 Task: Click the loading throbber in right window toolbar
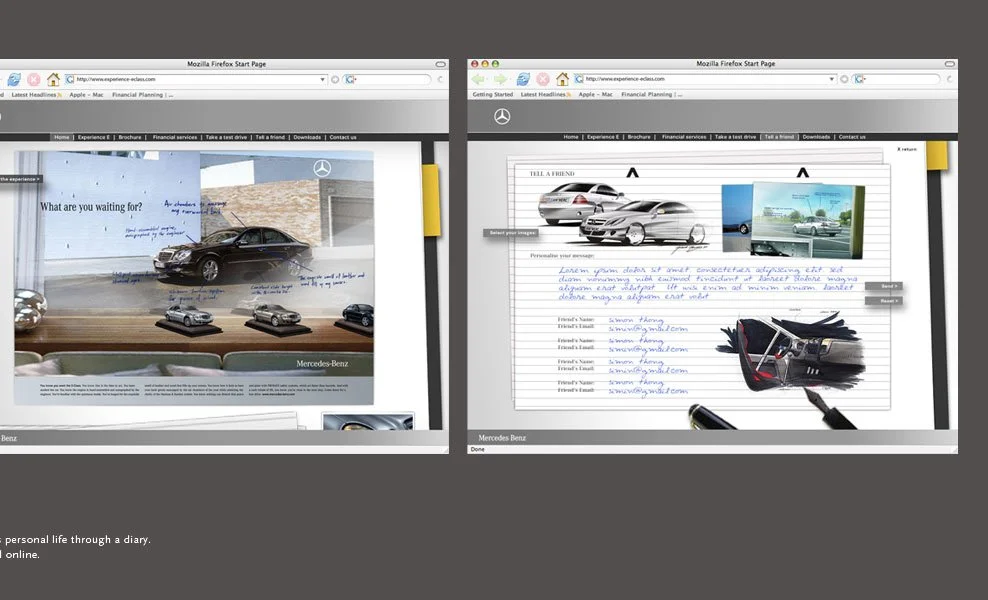tap(949, 79)
